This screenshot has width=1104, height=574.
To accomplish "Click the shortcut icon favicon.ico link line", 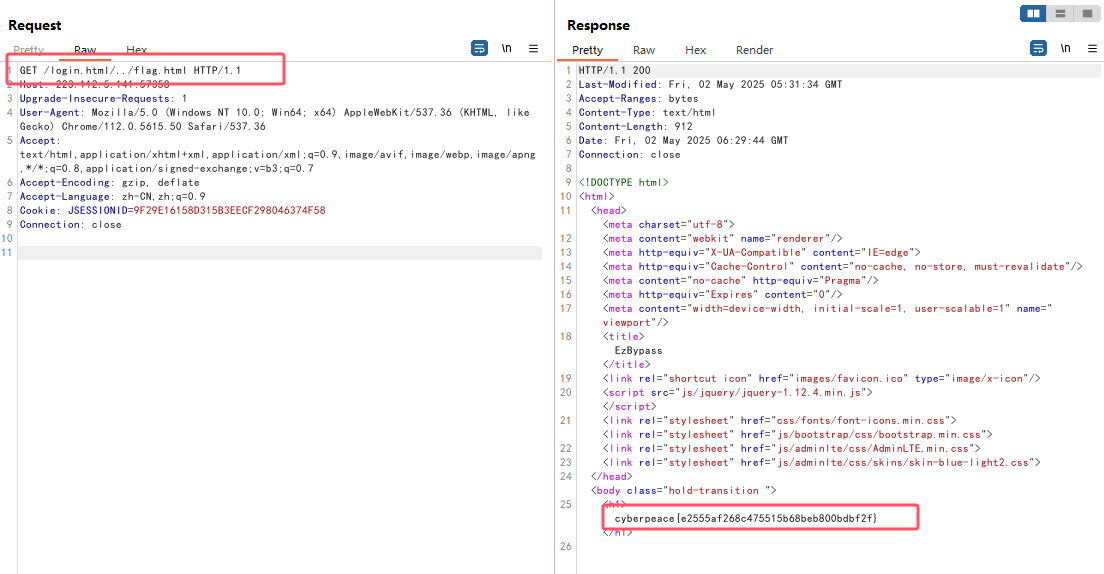I will [x=822, y=378].
